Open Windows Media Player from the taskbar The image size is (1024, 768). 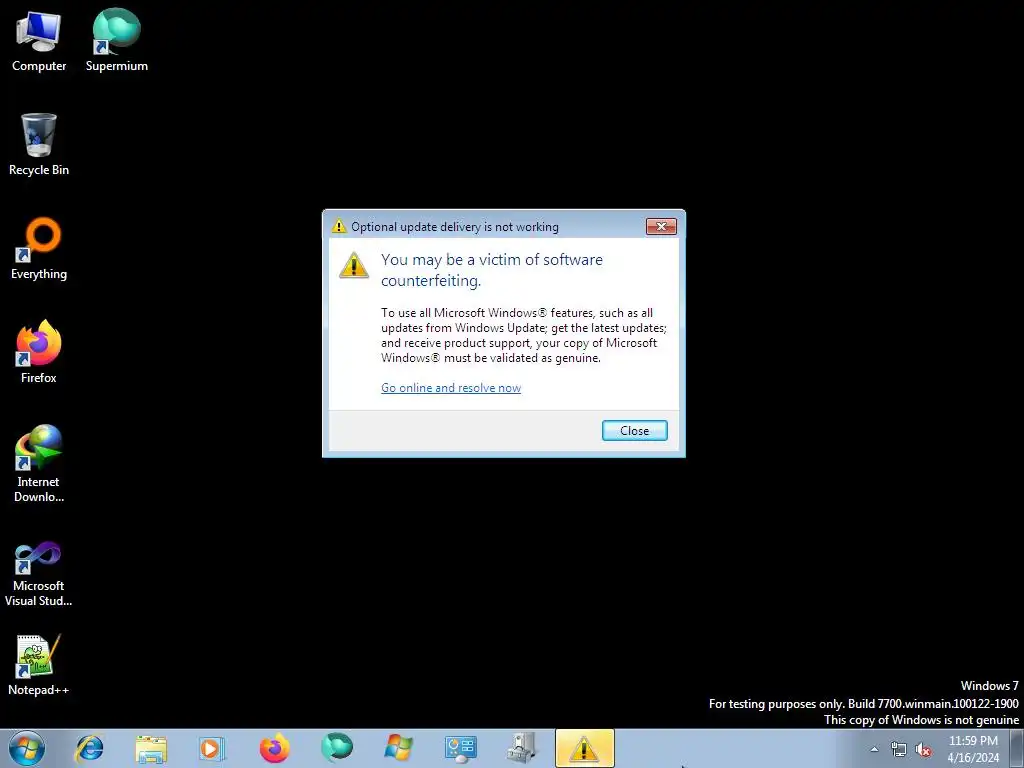(x=212, y=748)
